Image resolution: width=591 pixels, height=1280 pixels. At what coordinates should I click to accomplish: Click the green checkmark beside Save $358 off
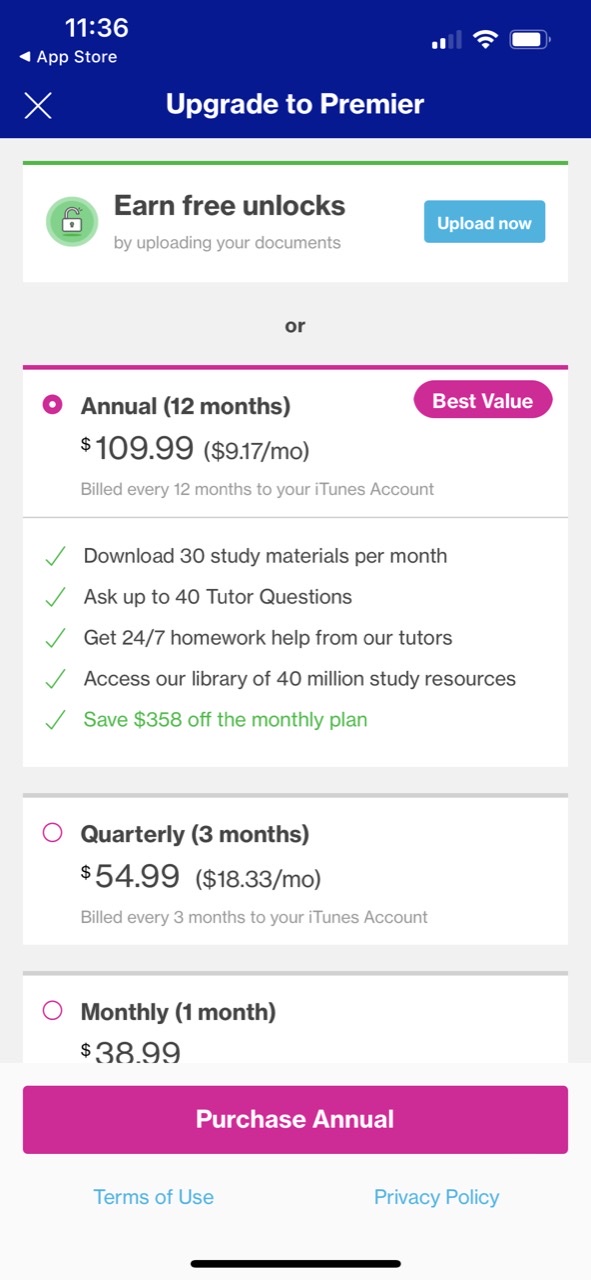tap(54, 719)
